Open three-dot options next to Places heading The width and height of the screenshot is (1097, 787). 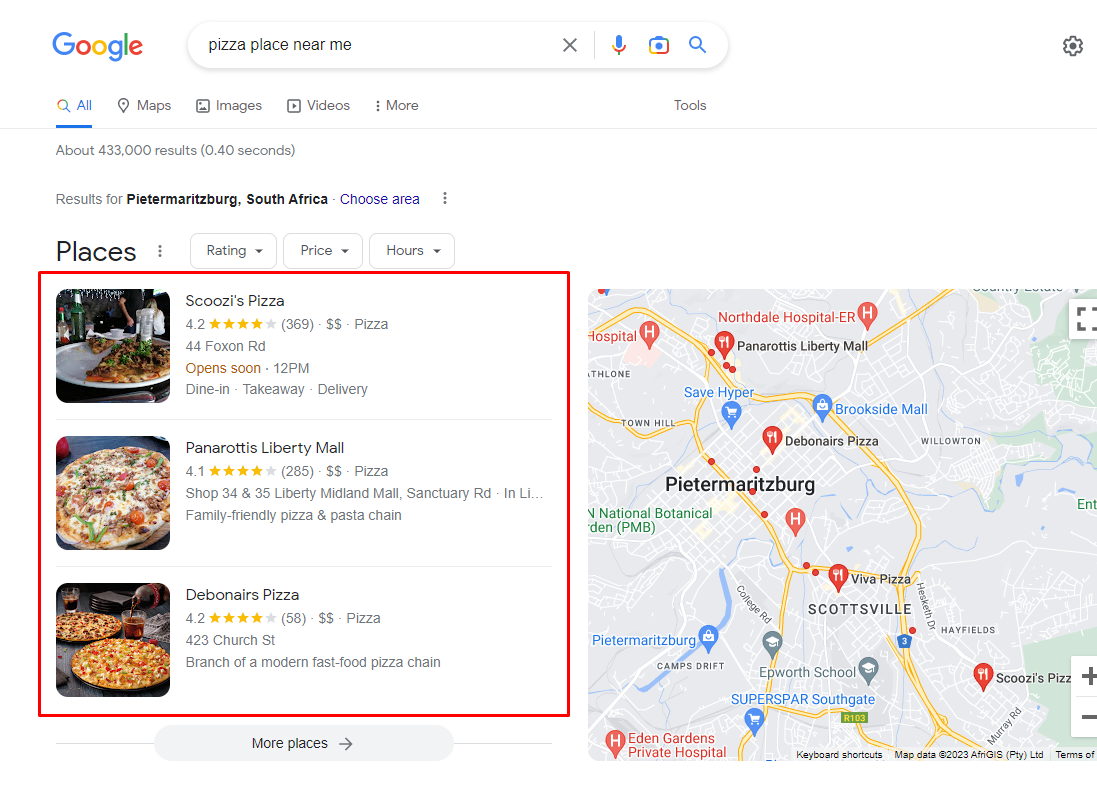[160, 251]
